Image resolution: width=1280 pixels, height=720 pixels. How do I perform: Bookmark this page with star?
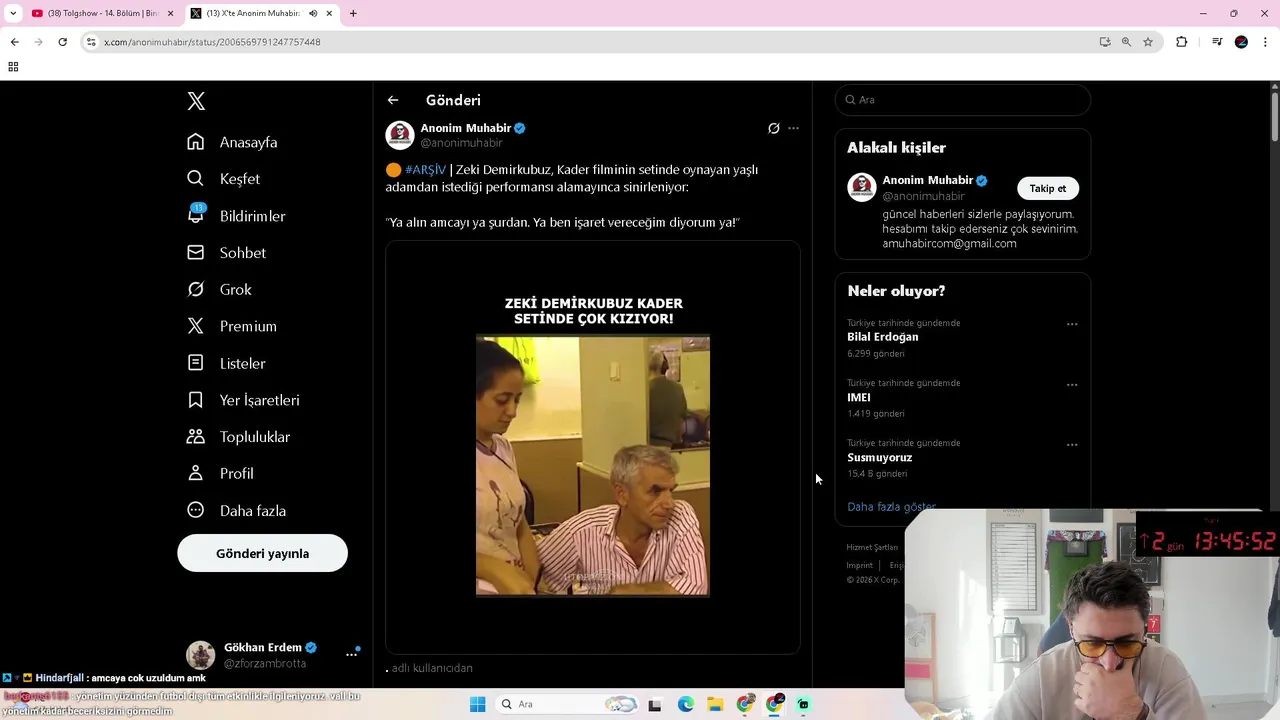[1148, 42]
